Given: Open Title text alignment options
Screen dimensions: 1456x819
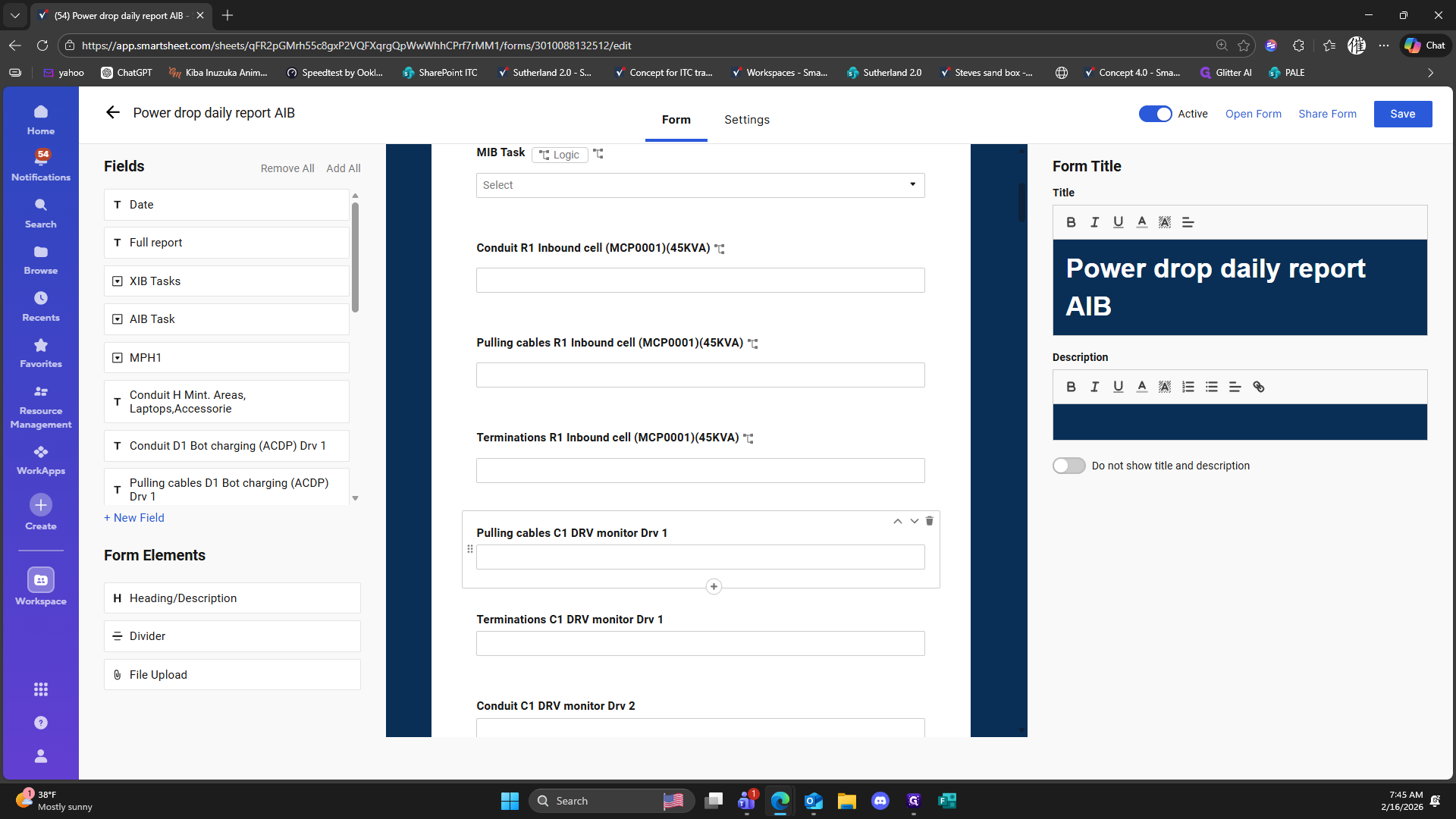Looking at the screenshot, I should [x=1188, y=222].
